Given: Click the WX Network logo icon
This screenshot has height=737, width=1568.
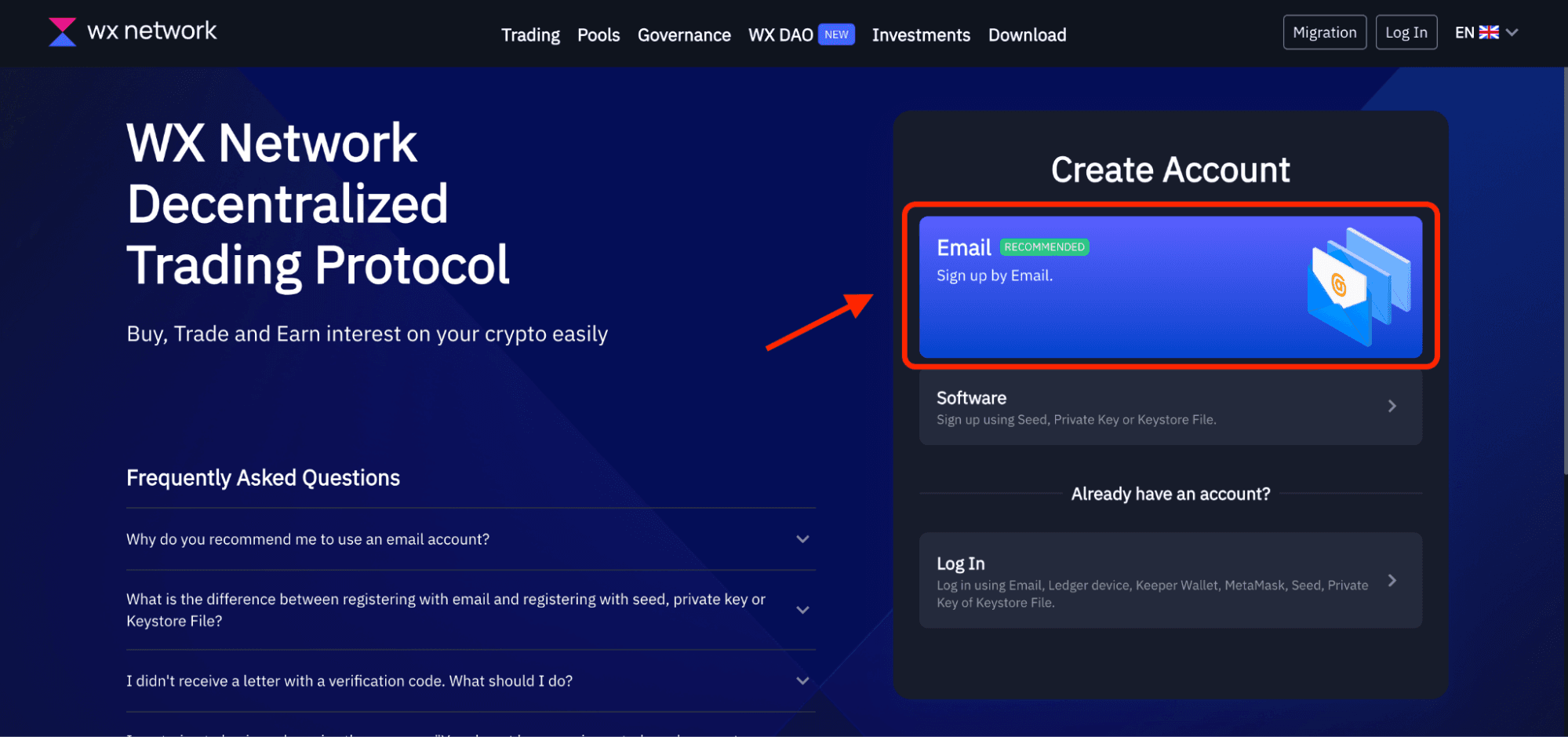Looking at the screenshot, I should pos(62,32).
